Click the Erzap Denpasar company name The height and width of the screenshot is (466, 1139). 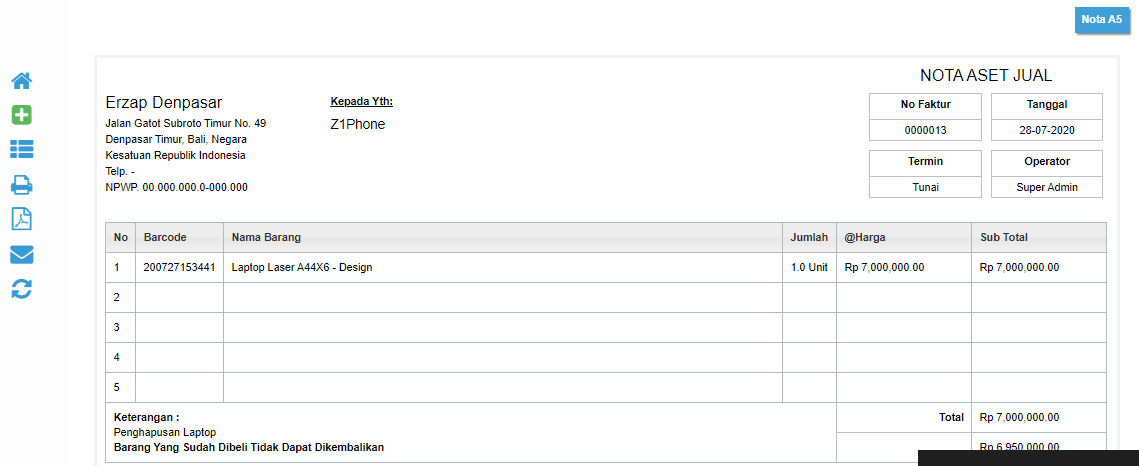pyautogui.click(x=164, y=102)
